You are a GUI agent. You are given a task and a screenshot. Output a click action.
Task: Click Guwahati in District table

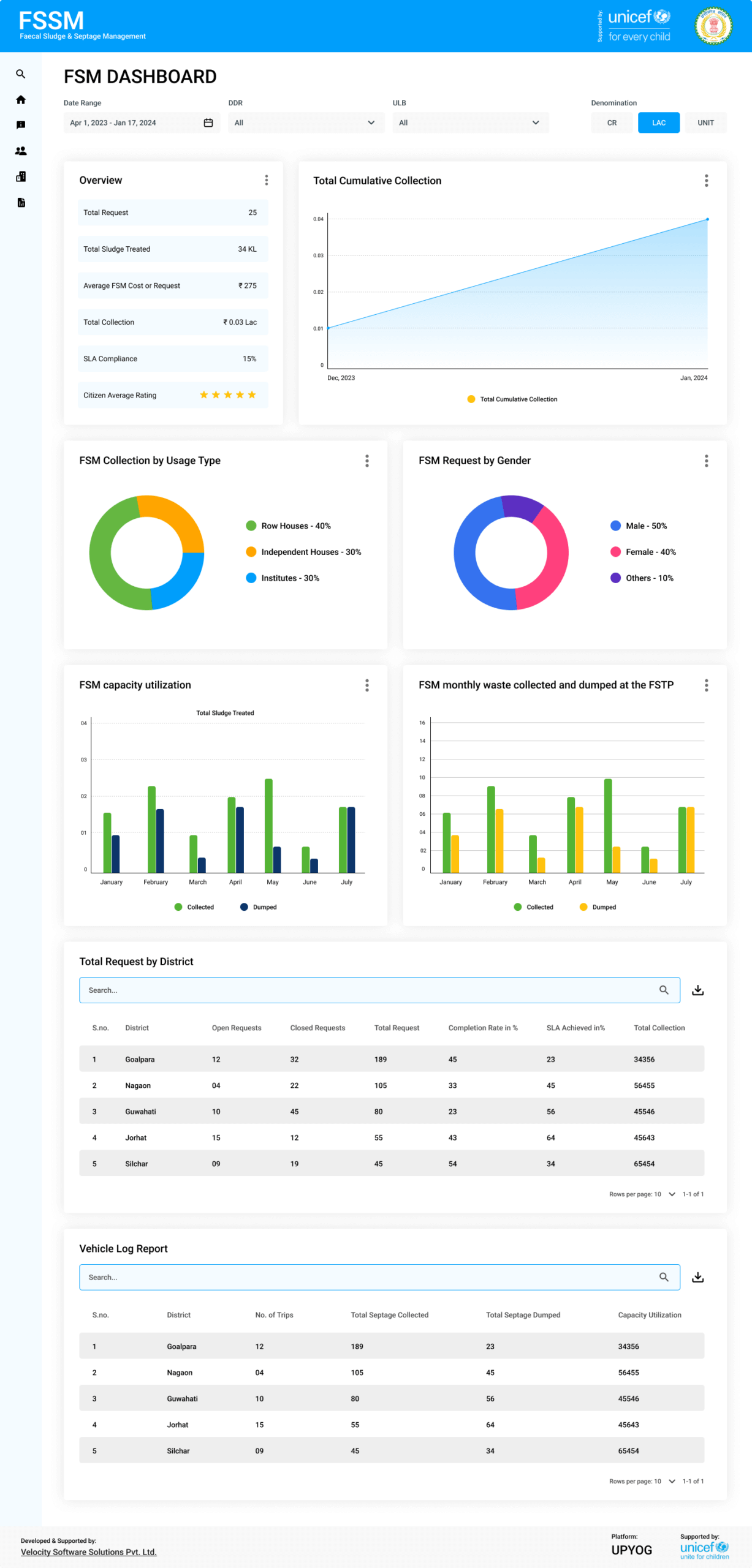click(x=140, y=1112)
